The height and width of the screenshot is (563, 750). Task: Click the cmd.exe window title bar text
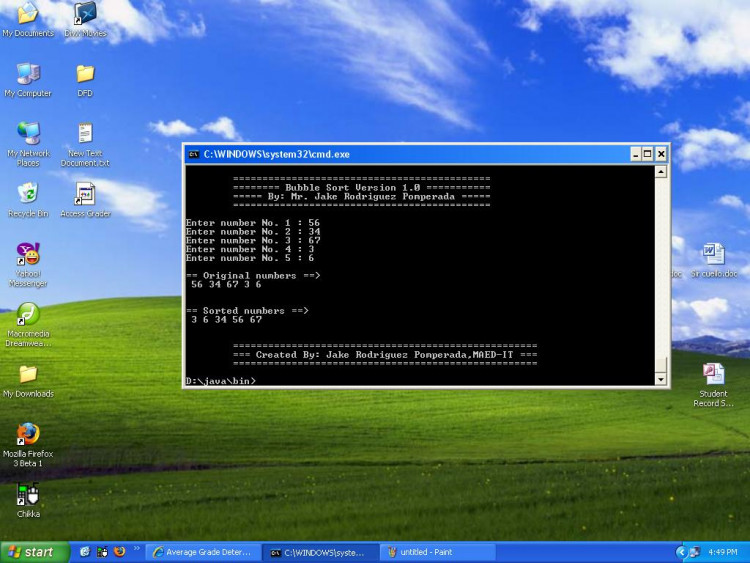276,154
